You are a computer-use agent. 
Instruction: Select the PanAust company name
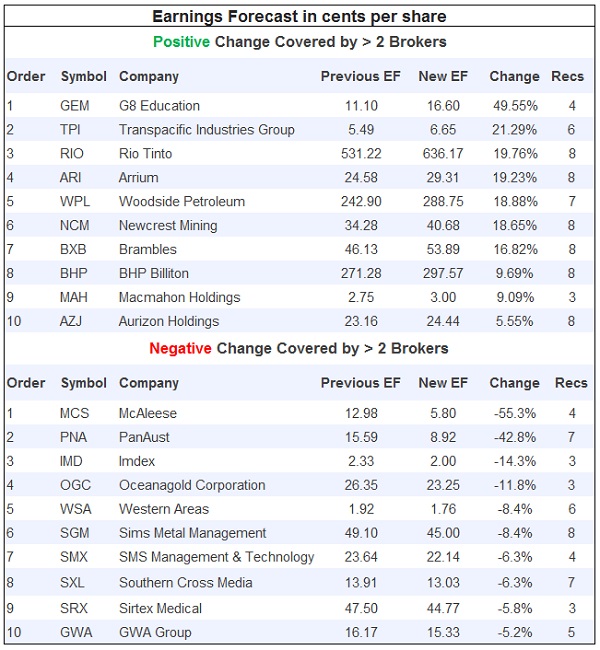click(x=144, y=436)
